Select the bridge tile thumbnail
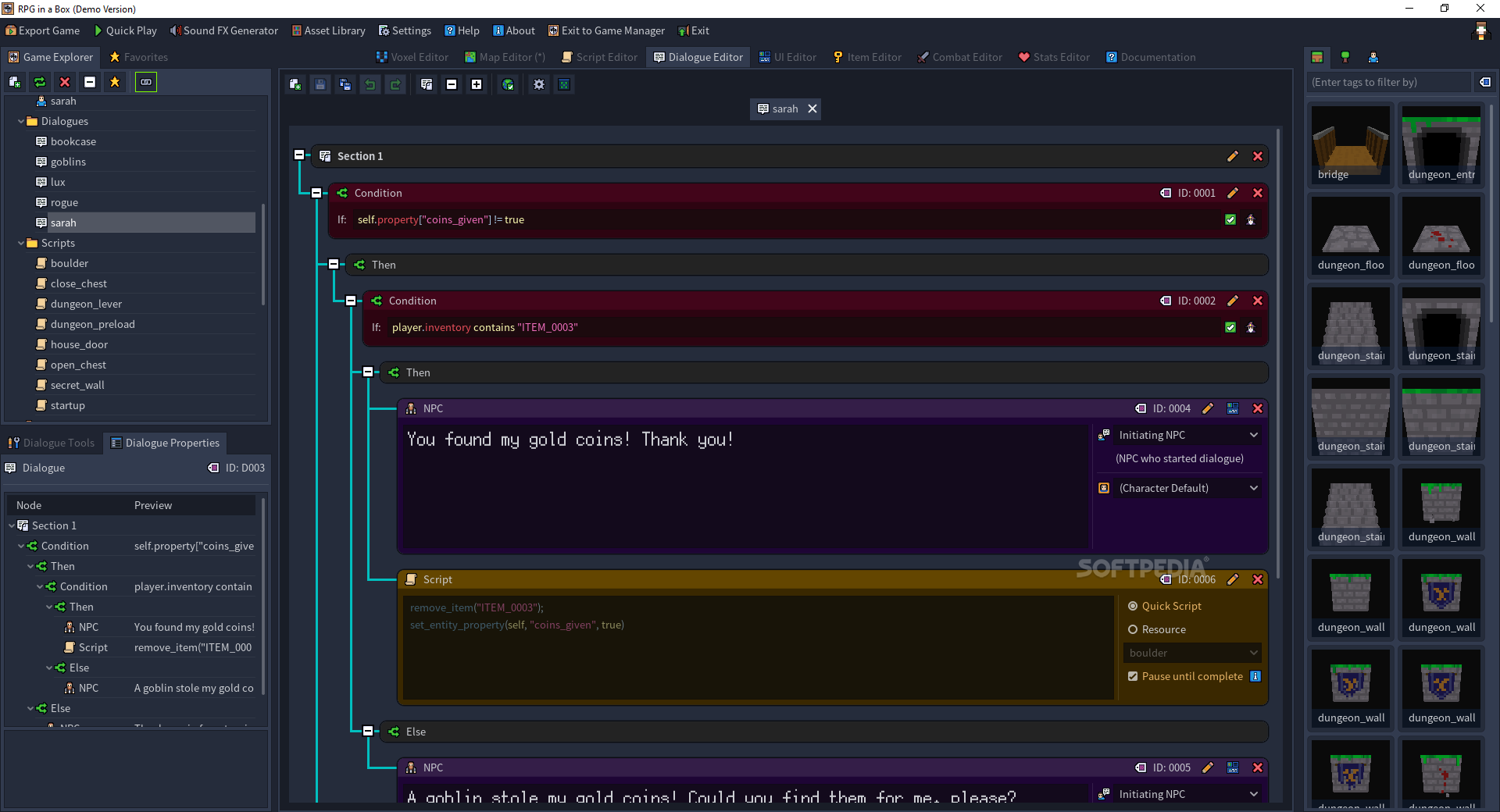Viewport: 1500px width, 812px height. pos(1351,145)
